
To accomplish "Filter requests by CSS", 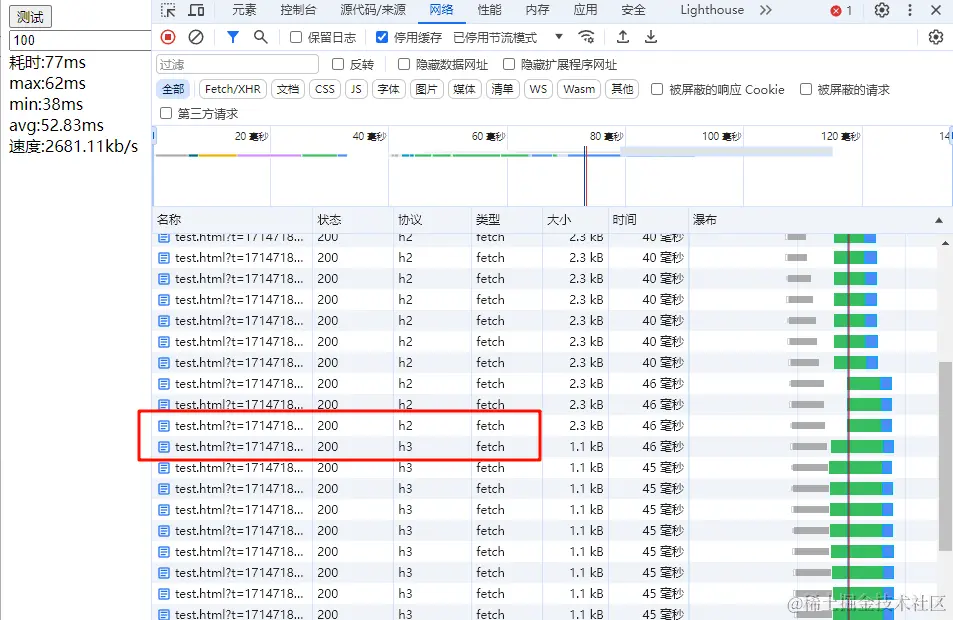I will [325, 89].
